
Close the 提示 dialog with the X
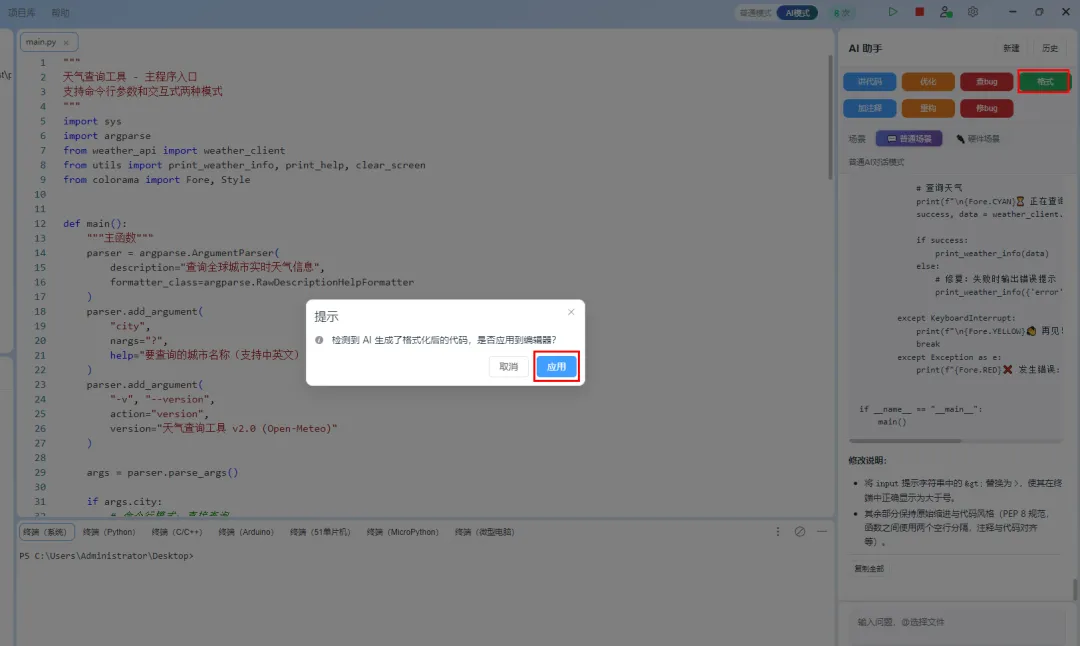tap(571, 312)
